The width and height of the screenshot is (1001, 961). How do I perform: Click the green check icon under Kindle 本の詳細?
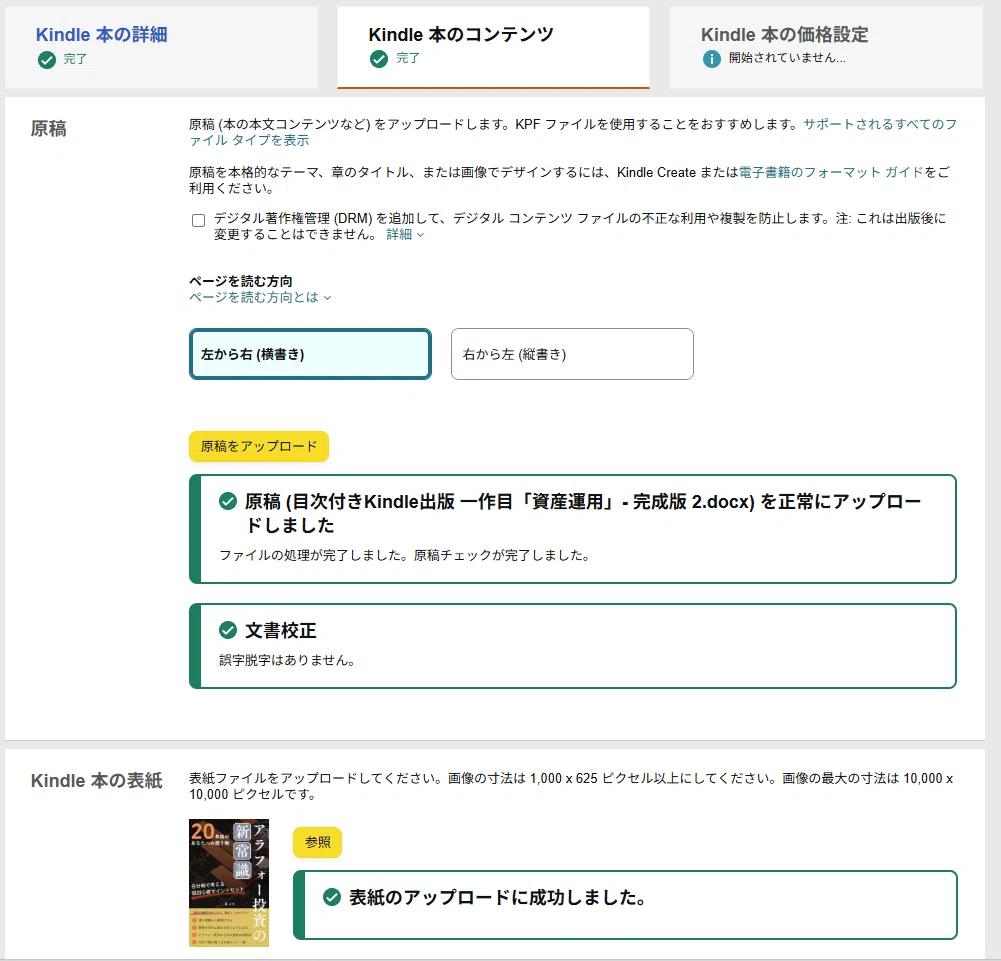[47, 60]
